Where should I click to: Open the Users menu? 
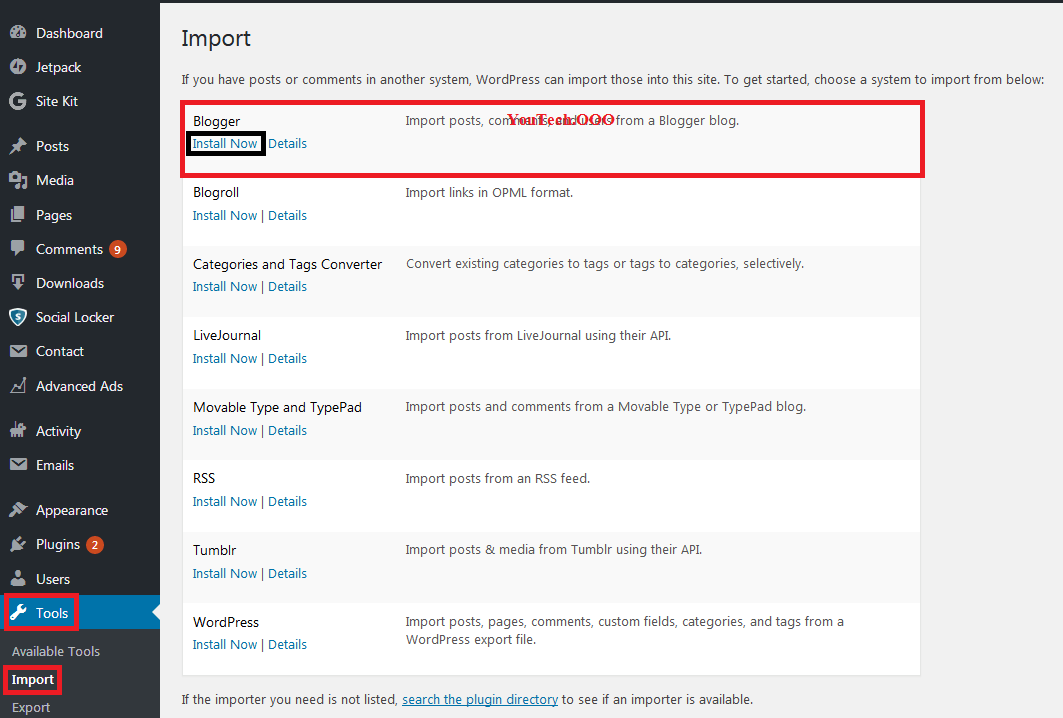point(53,579)
